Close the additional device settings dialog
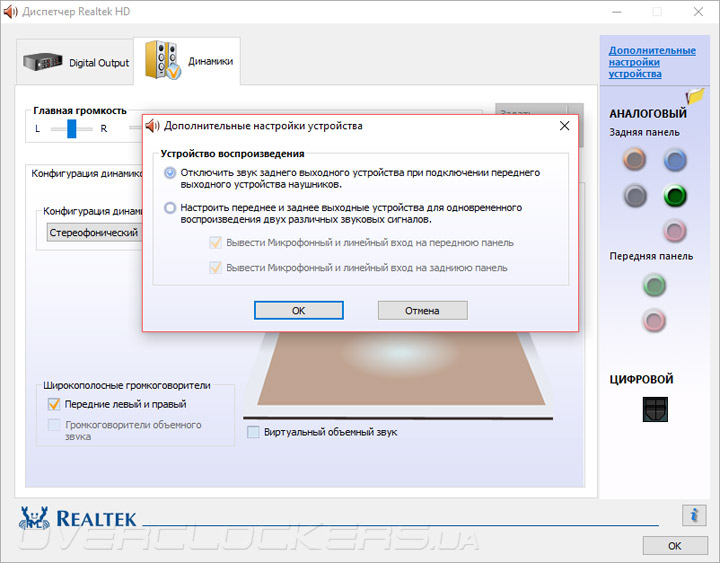 coord(564,126)
